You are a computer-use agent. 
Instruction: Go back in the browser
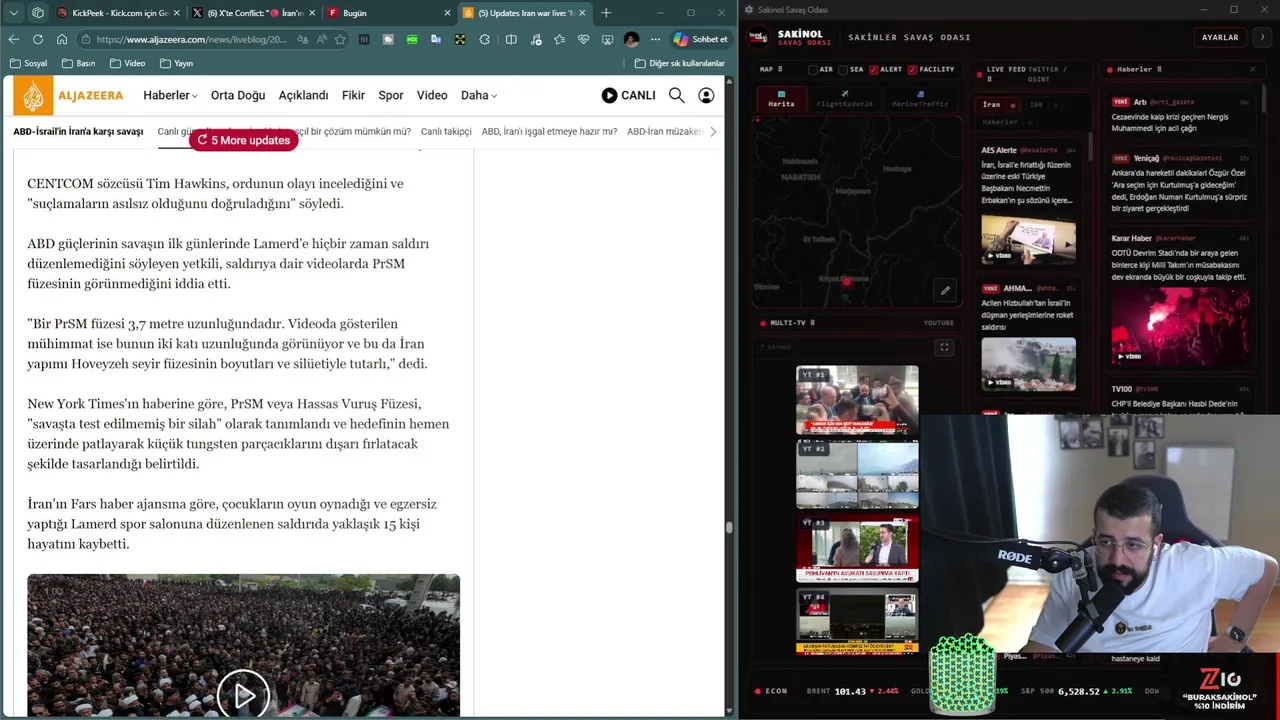pyautogui.click(x=13, y=39)
